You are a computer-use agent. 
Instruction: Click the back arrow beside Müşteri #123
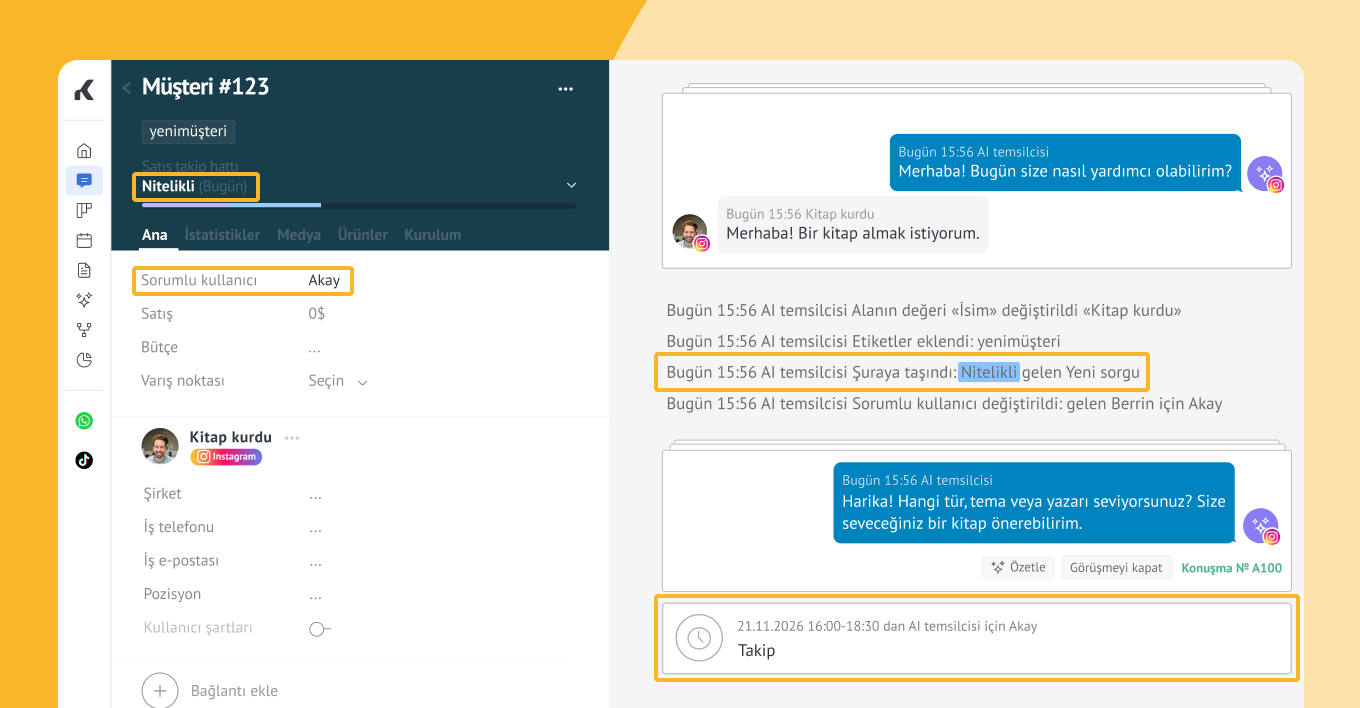click(127, 88)
